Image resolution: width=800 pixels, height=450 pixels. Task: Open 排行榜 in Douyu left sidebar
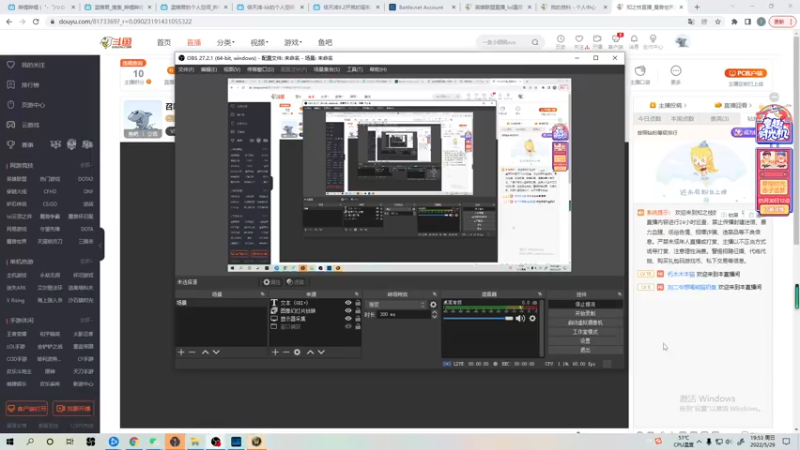(x=31, y=85)
